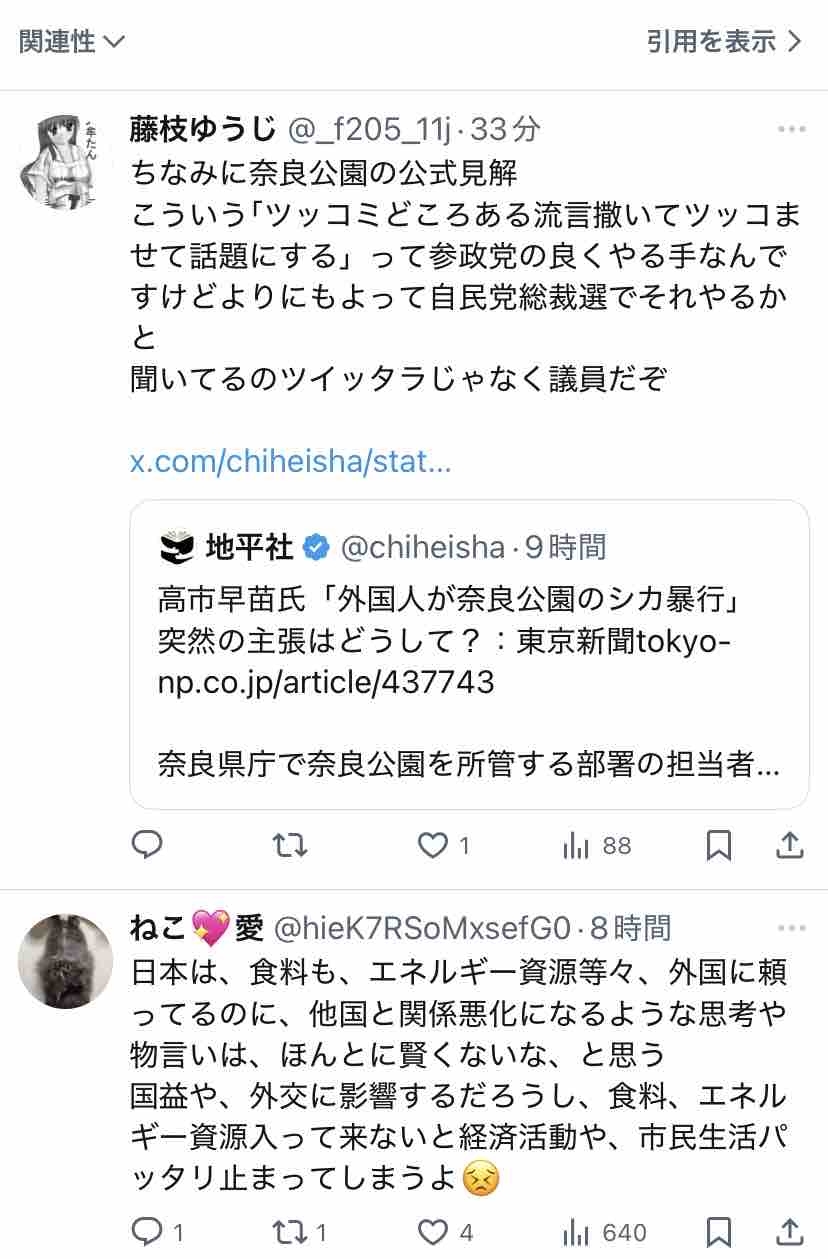Viewport: 828px width, 1259px height.
Task: Bookmark ねこ愛's post
Action: point(718,1231)
